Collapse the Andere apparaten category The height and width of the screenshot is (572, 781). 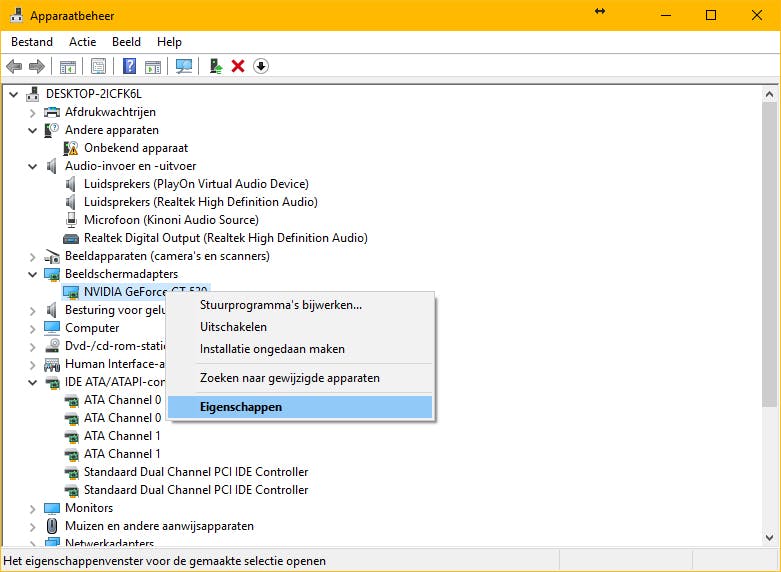(x=32, y=131)
